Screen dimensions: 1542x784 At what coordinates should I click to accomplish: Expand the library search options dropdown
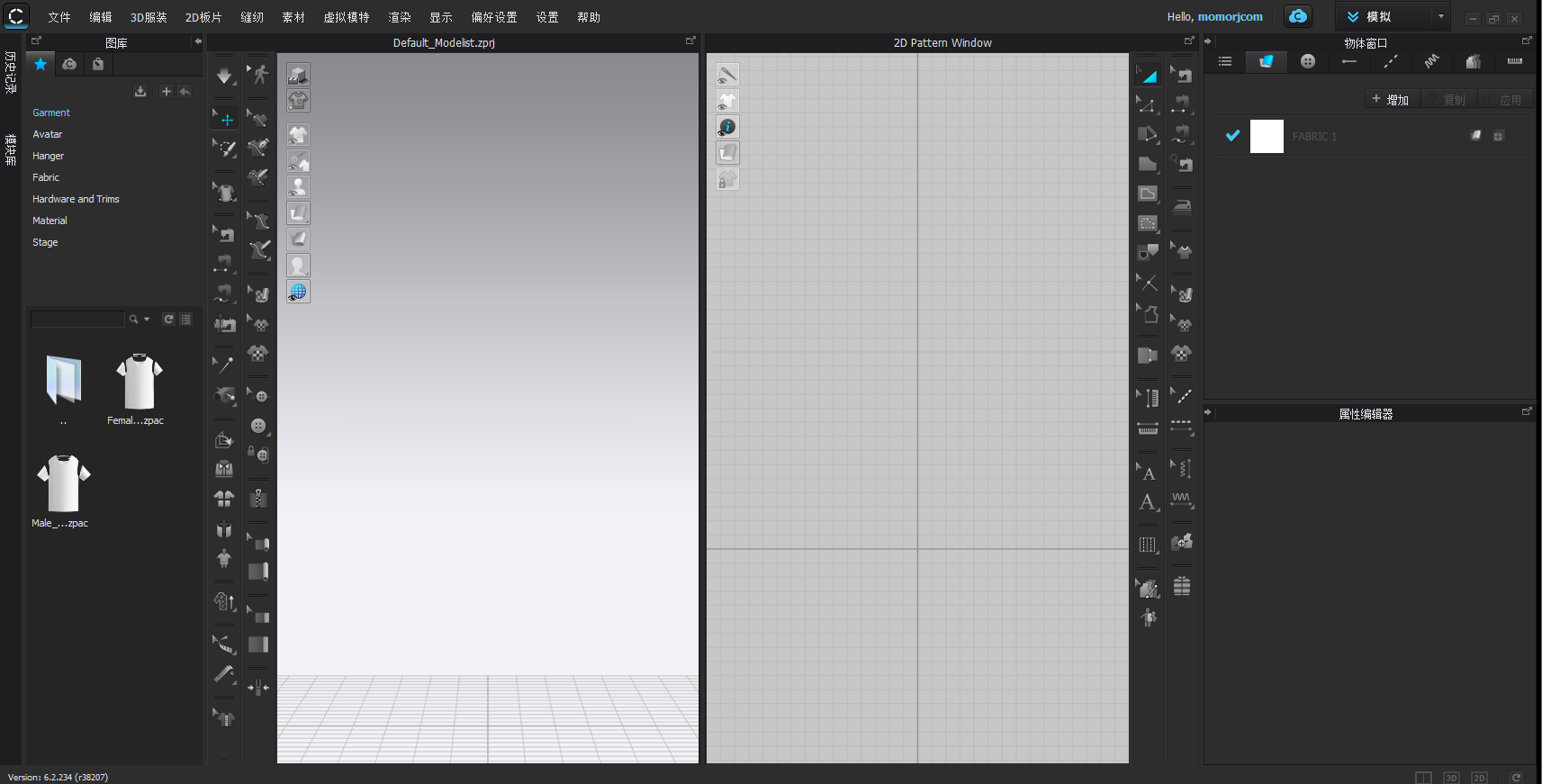click(147, 320)
